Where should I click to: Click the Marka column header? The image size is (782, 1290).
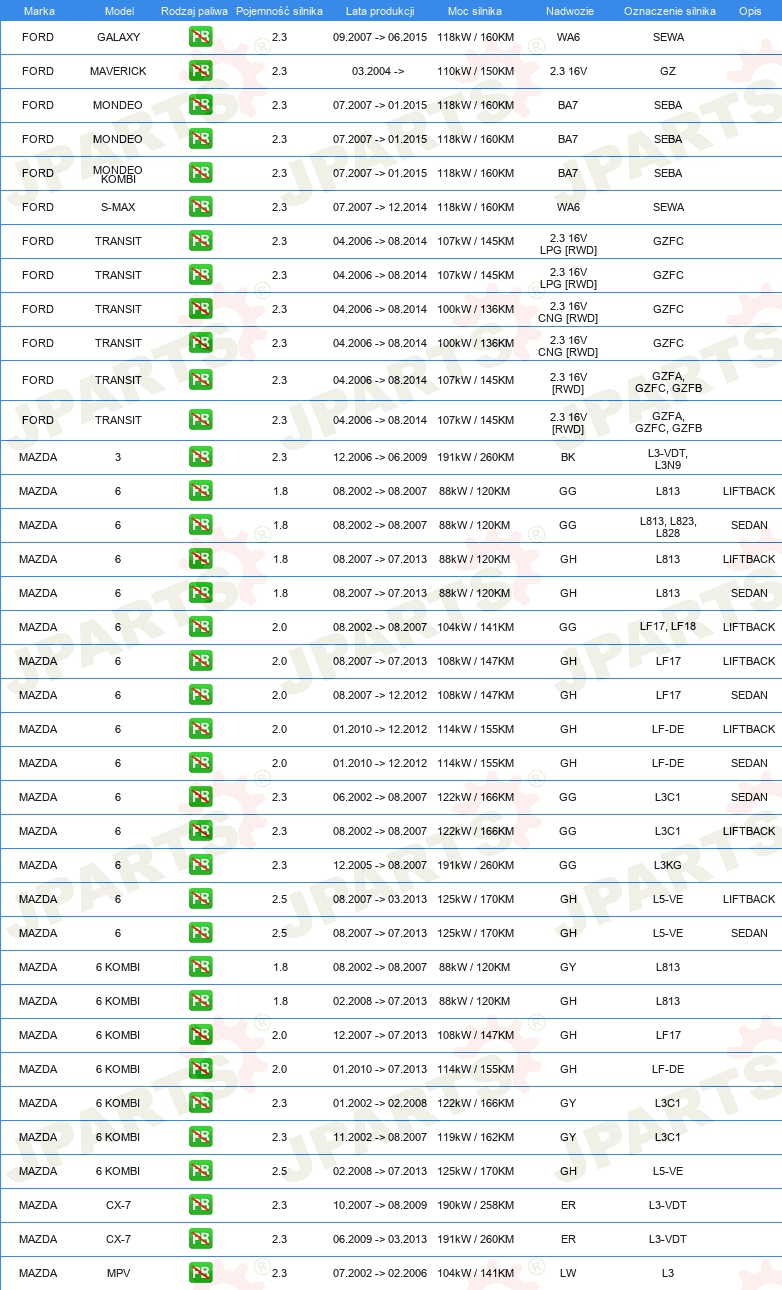coord(39,10)
